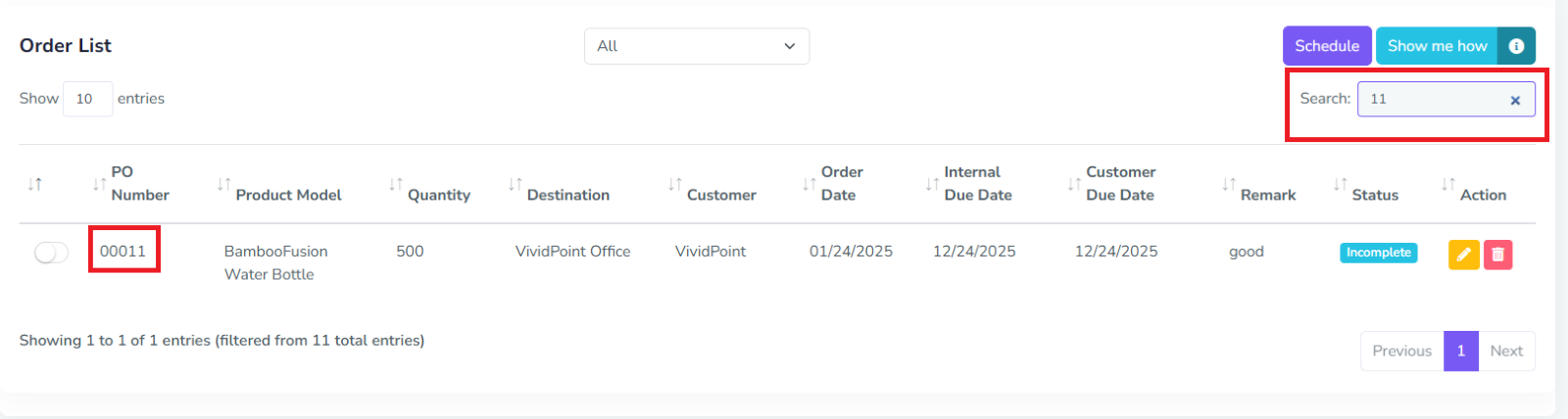
Task: Open the All filter dropdown
Action: 697,46
